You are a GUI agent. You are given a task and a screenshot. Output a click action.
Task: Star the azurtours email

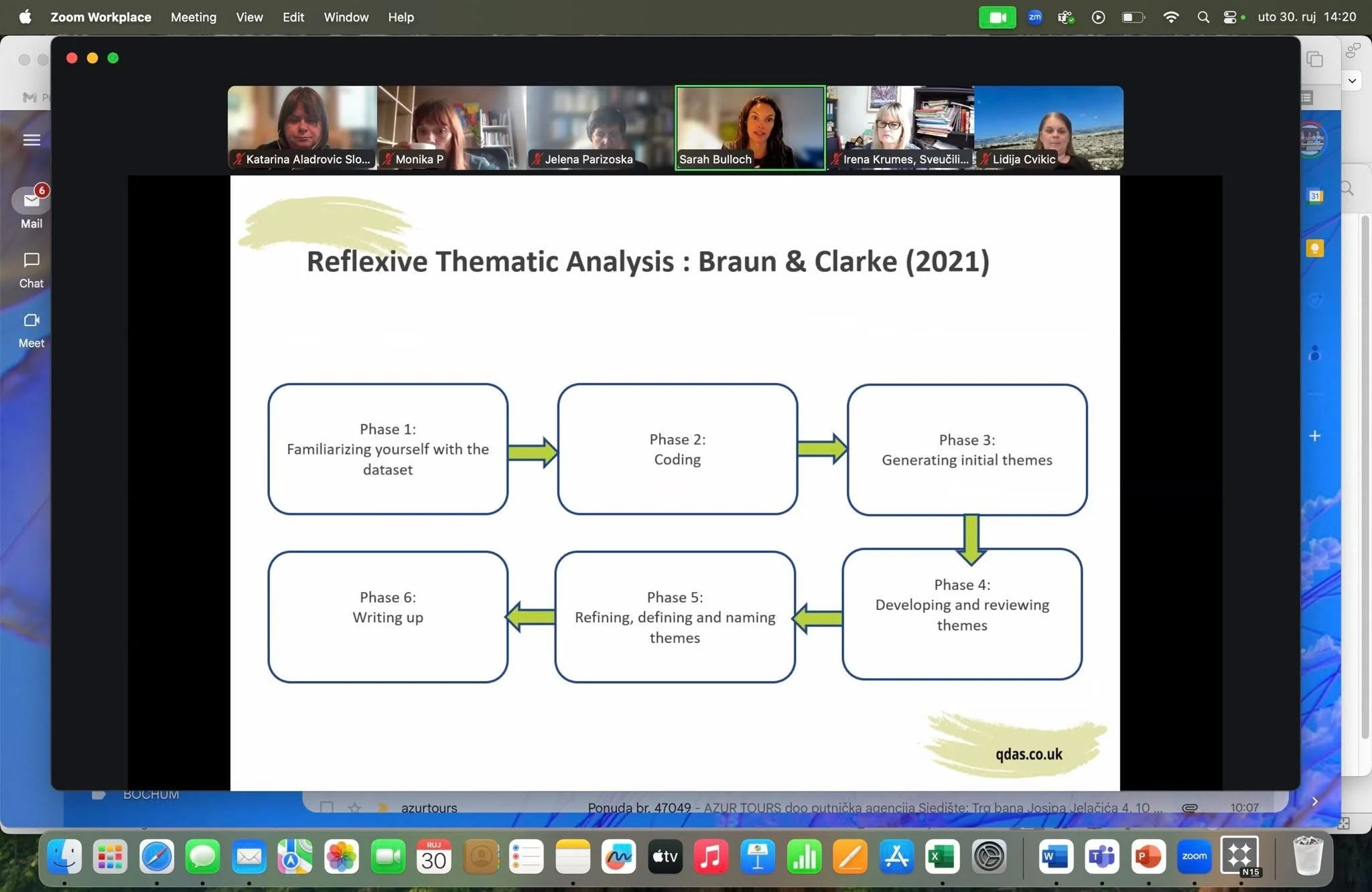(x=354, y=808)
